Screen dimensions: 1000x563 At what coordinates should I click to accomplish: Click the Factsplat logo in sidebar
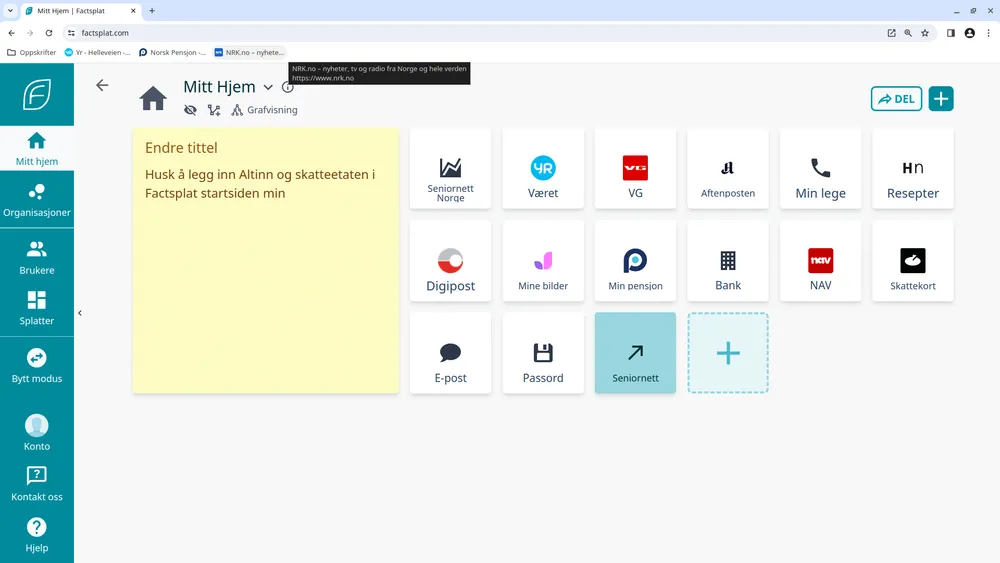[x=37, y=95]
